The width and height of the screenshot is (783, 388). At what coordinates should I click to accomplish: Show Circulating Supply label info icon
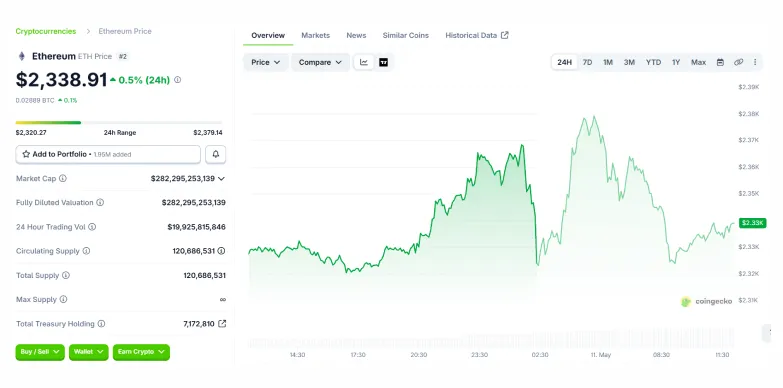(x=86, y=251)
